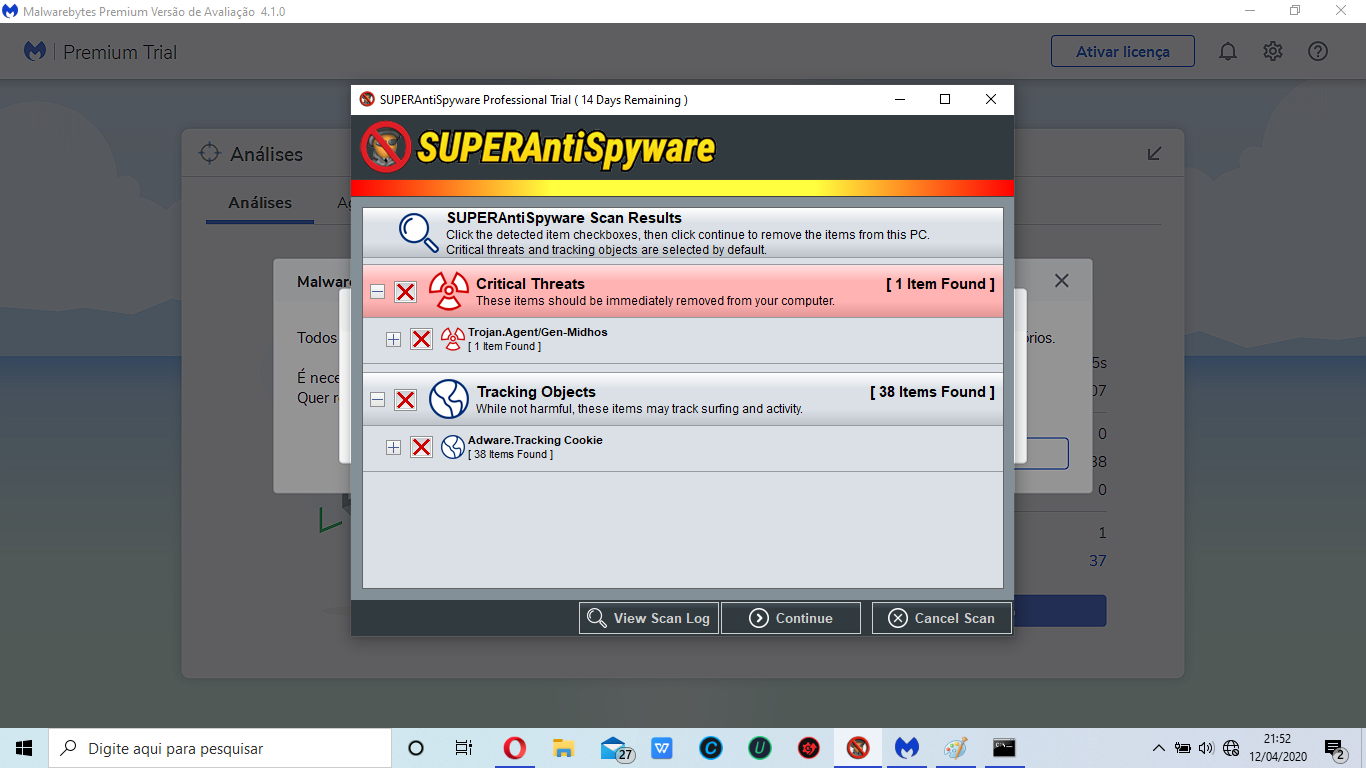1366x768 pixels.
Task: Launch Opera from the taskbar
Action: 515,748
